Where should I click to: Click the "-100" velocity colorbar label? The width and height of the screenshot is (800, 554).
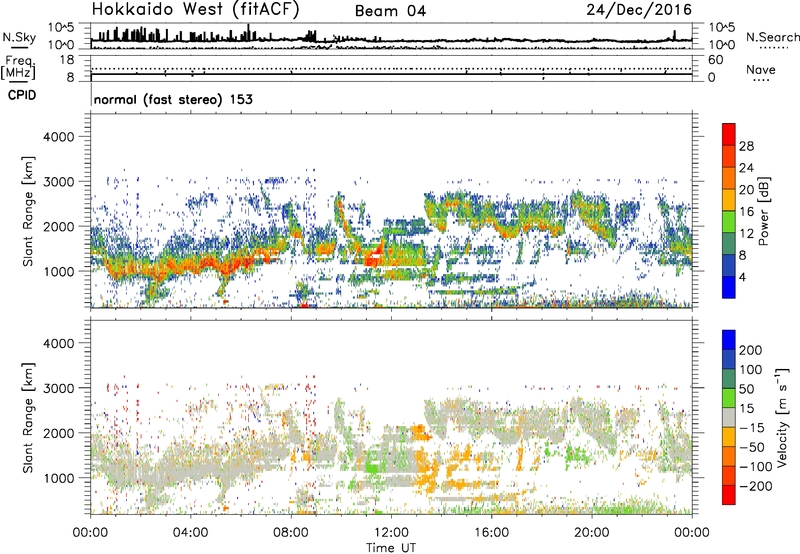pos(755,466)
